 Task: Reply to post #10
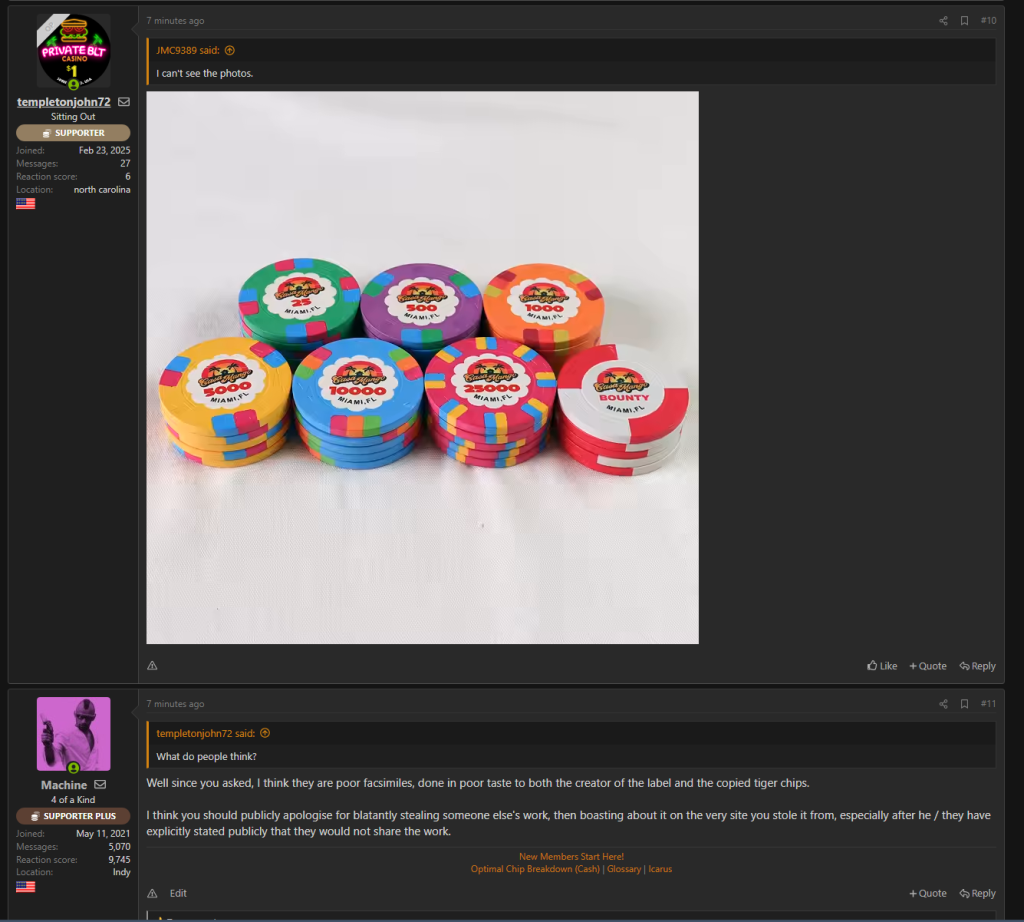click(x=978, y=666)
